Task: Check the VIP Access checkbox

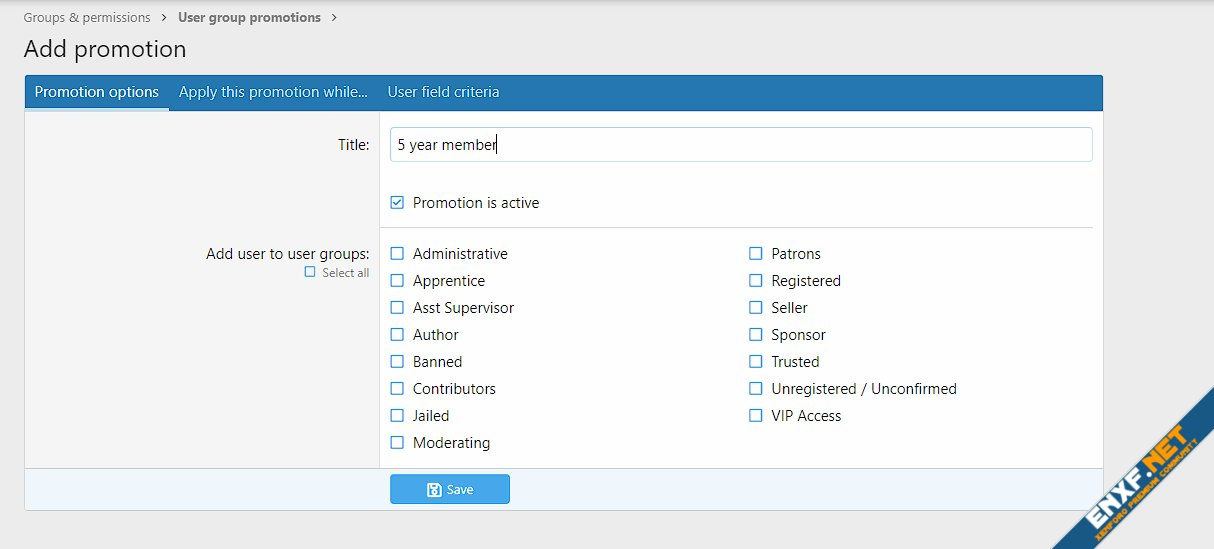Action: click(x=756, y=416)
